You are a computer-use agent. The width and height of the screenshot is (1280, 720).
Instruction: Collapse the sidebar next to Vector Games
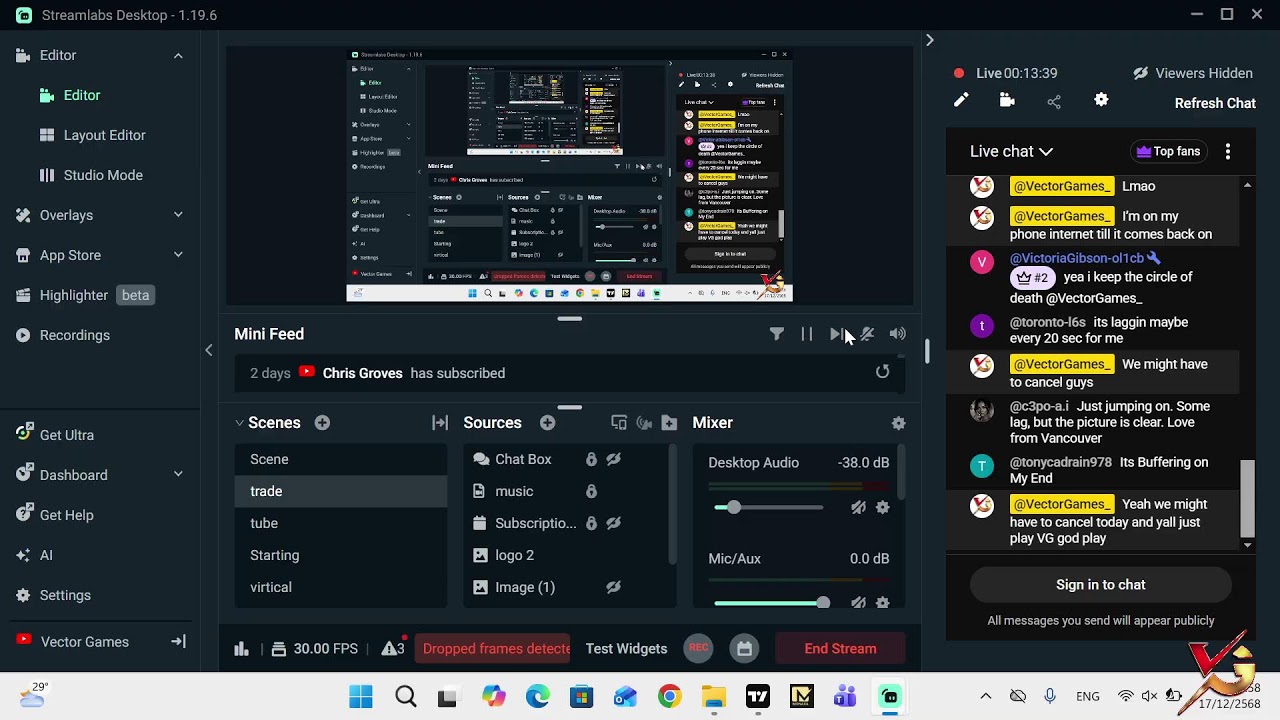178,641
